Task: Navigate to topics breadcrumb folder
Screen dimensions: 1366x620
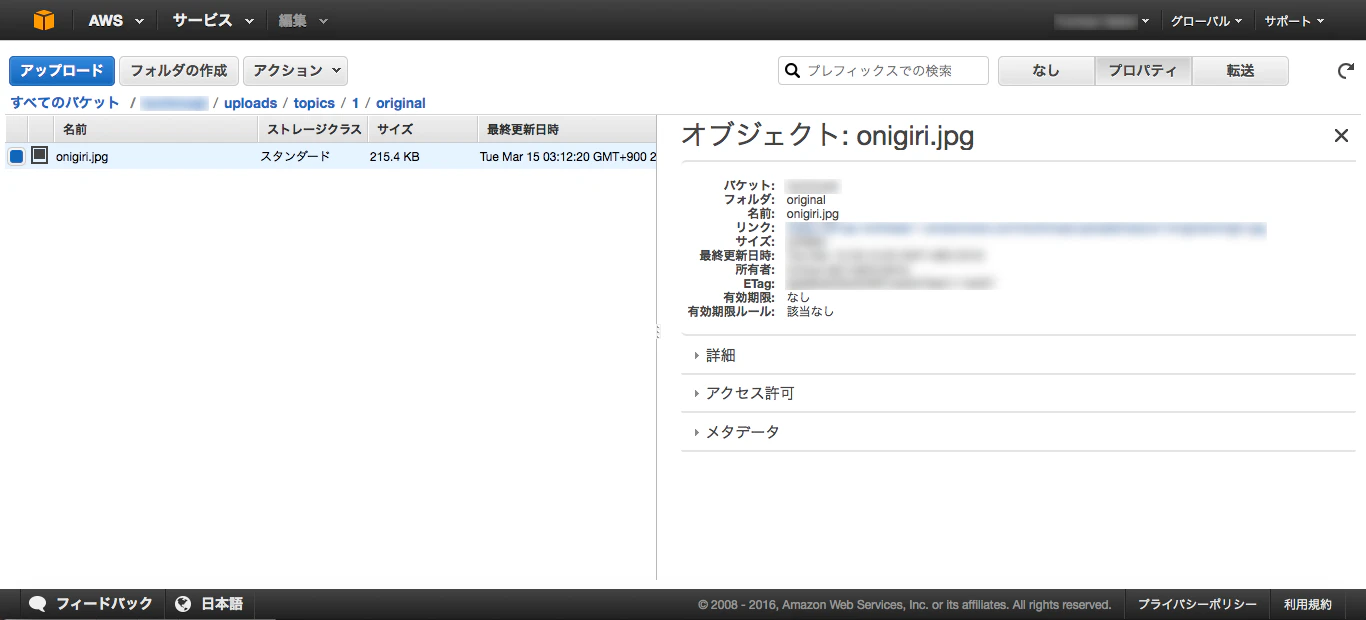Action: coord(314,103)
